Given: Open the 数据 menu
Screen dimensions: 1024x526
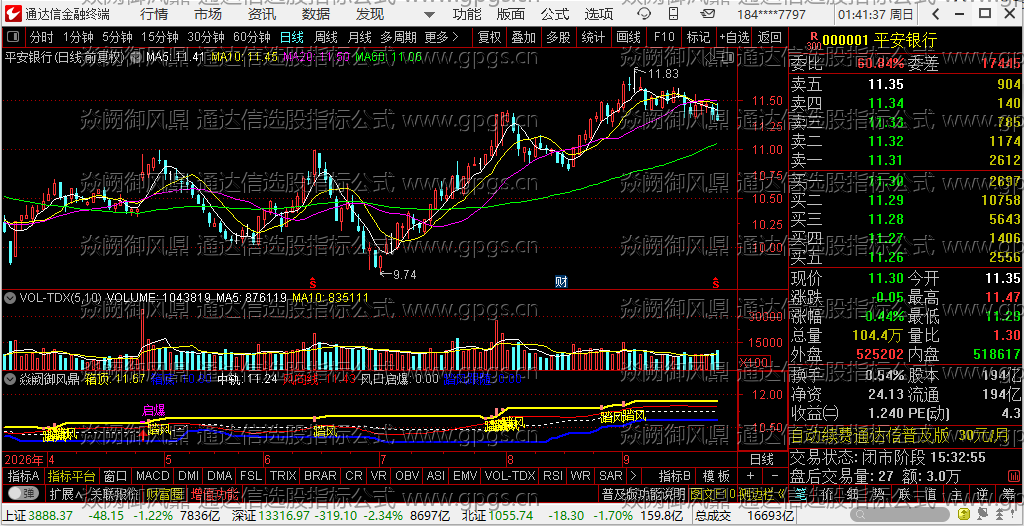Looking at the screenshot, I should tap(316, 14).
